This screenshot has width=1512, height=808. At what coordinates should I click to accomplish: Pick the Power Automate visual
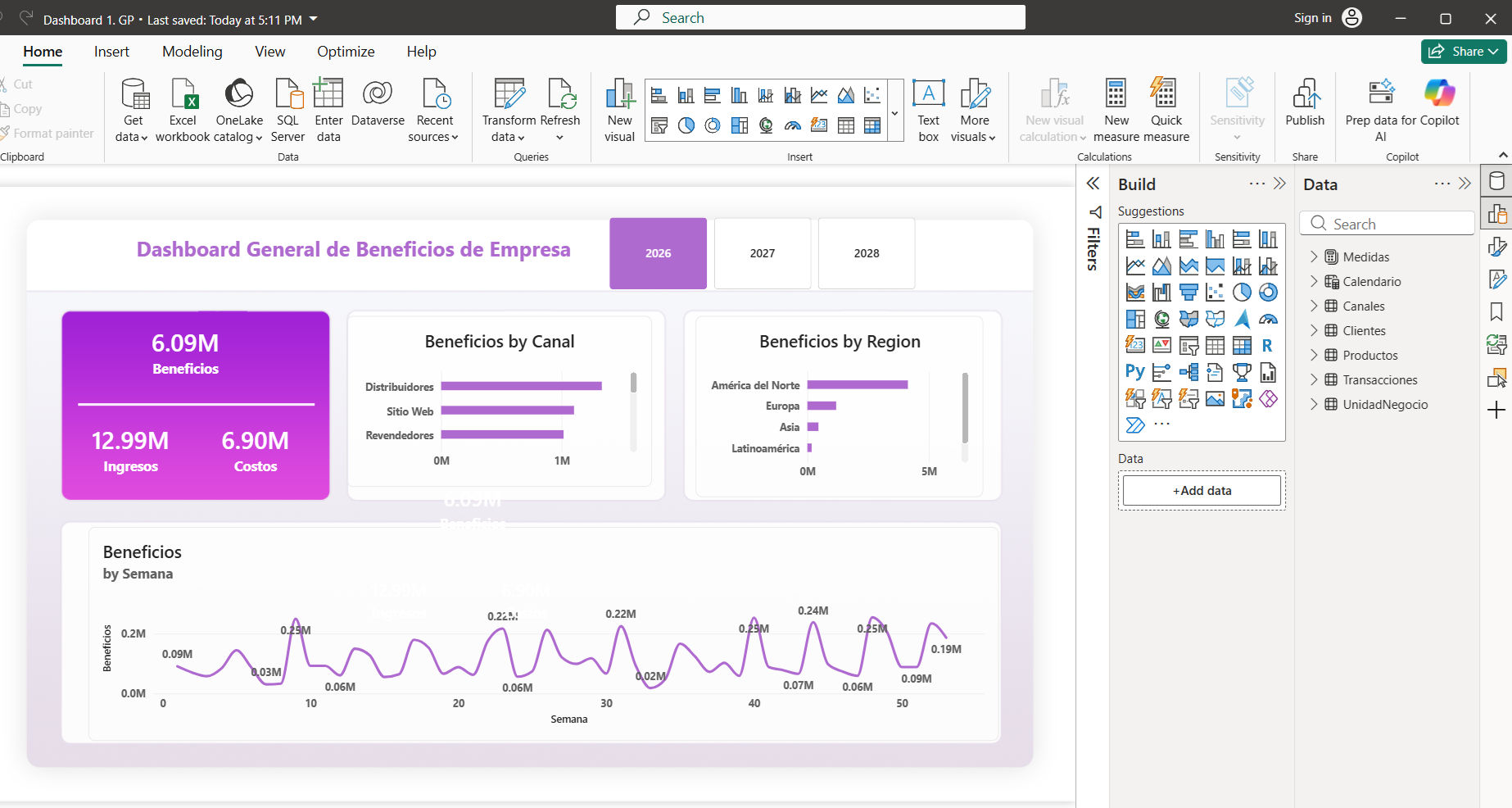click(1135, 424)
